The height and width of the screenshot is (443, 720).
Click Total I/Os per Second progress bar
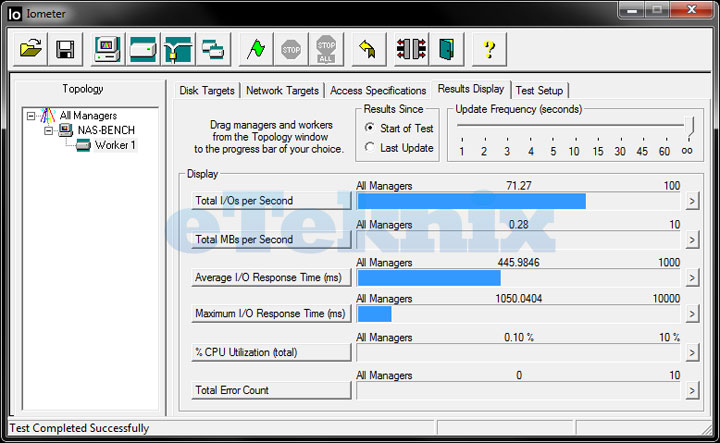(518, 201)
